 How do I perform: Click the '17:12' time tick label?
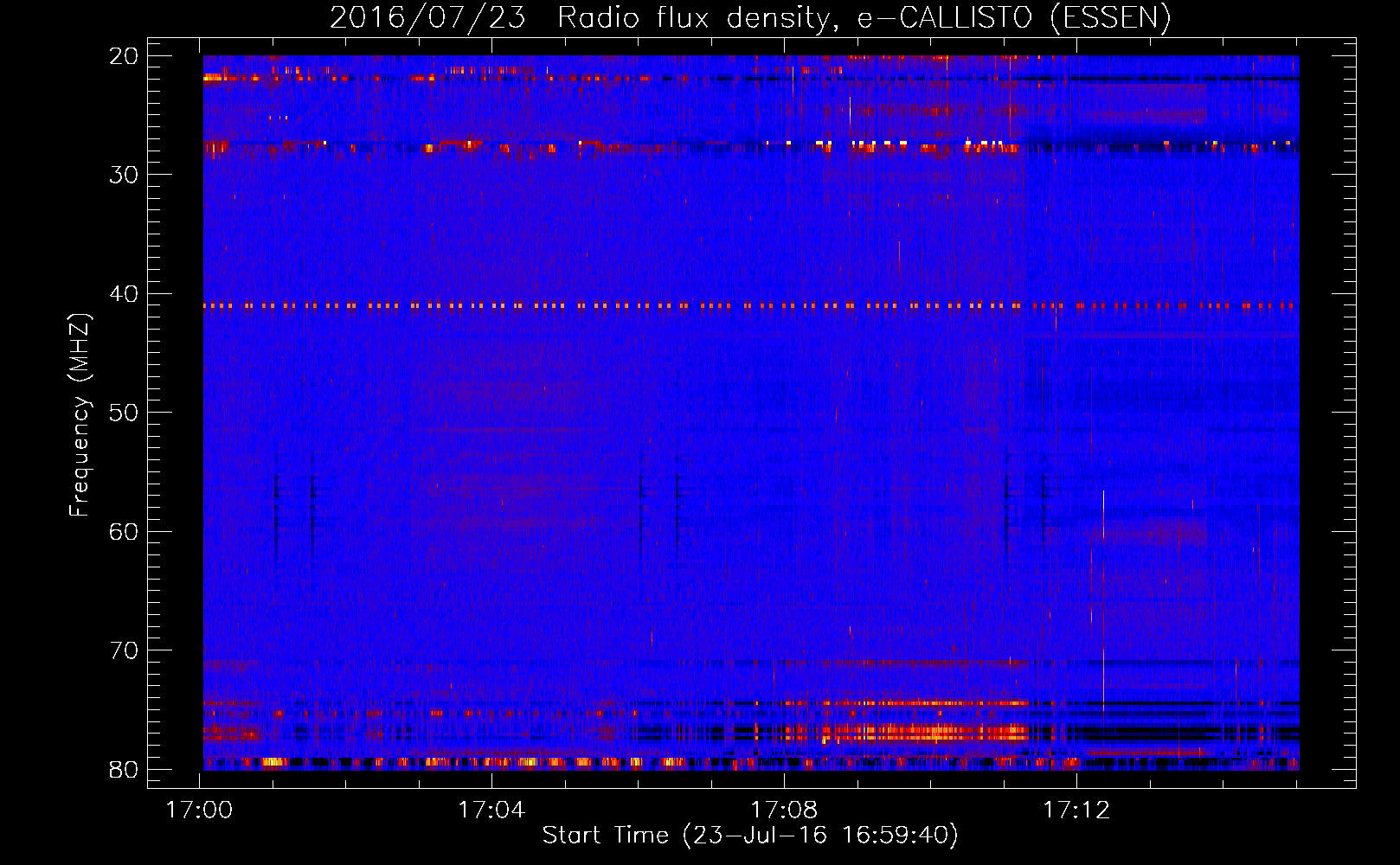[x=1076, y=811]
